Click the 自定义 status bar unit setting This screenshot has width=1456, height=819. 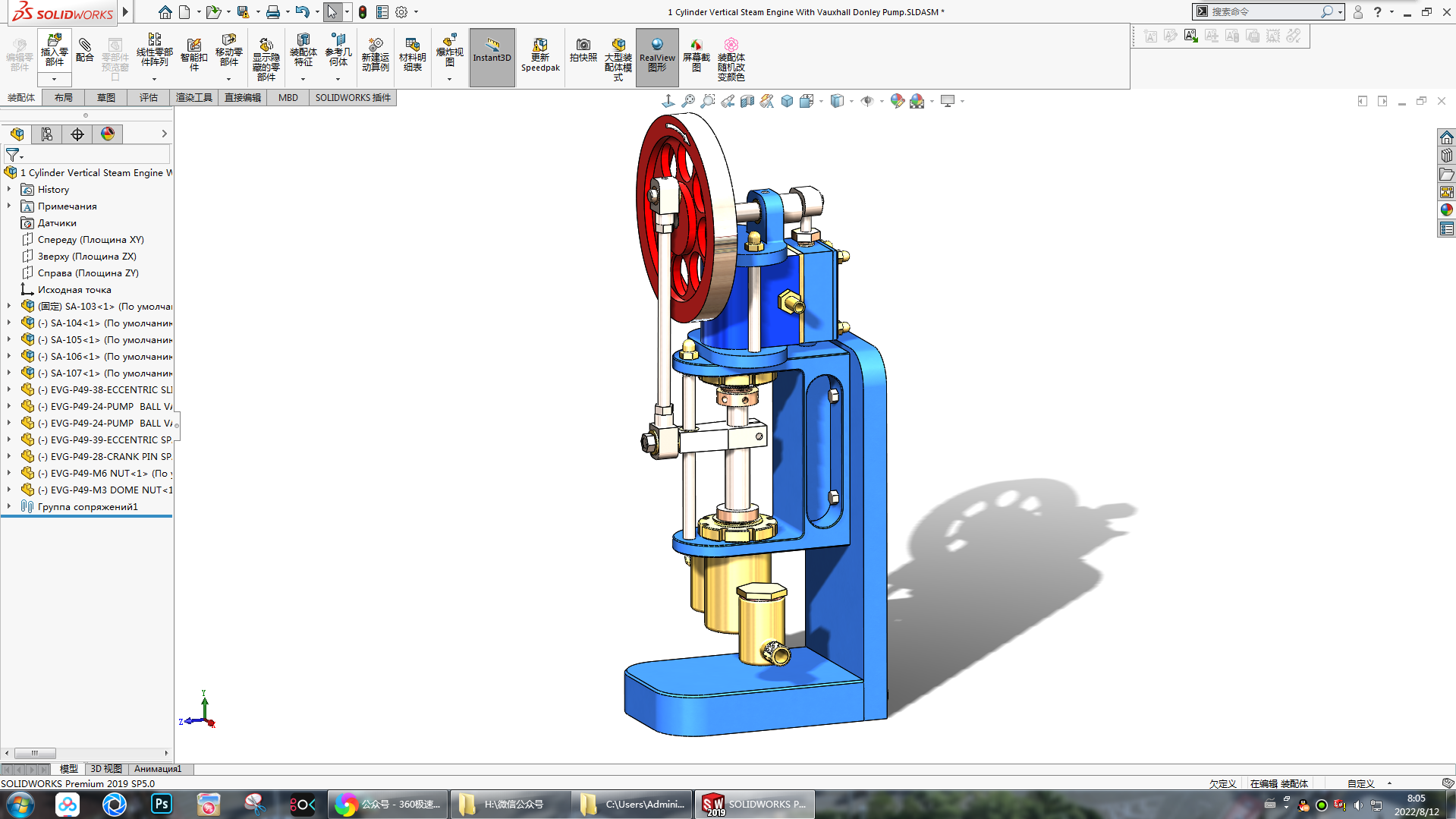pyautogui.click(x=1360, y=784)
